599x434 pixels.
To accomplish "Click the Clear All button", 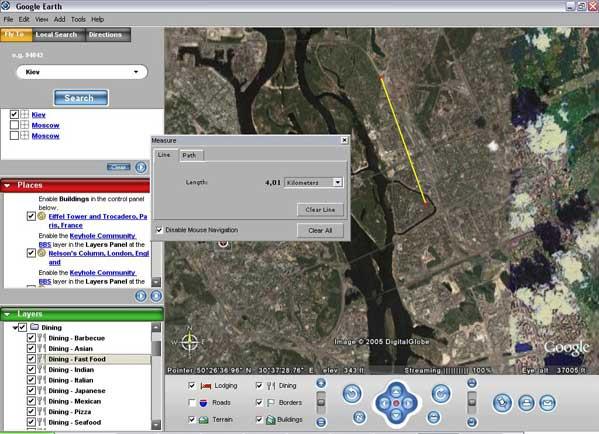I will (320, 230).
